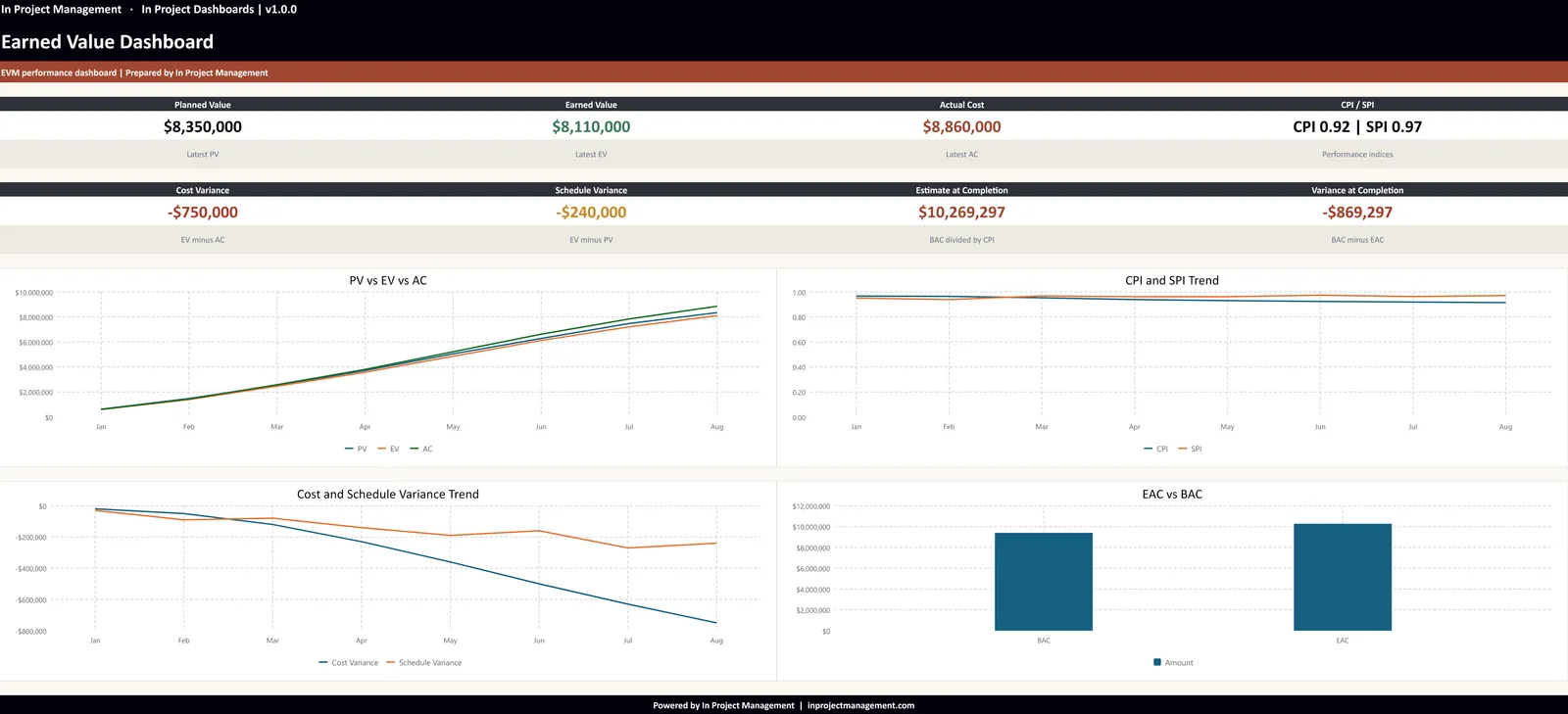This screenshot has height=714, width=1568.
Task: Click the 'CPI / SPI' card header
Action: 1357,105
